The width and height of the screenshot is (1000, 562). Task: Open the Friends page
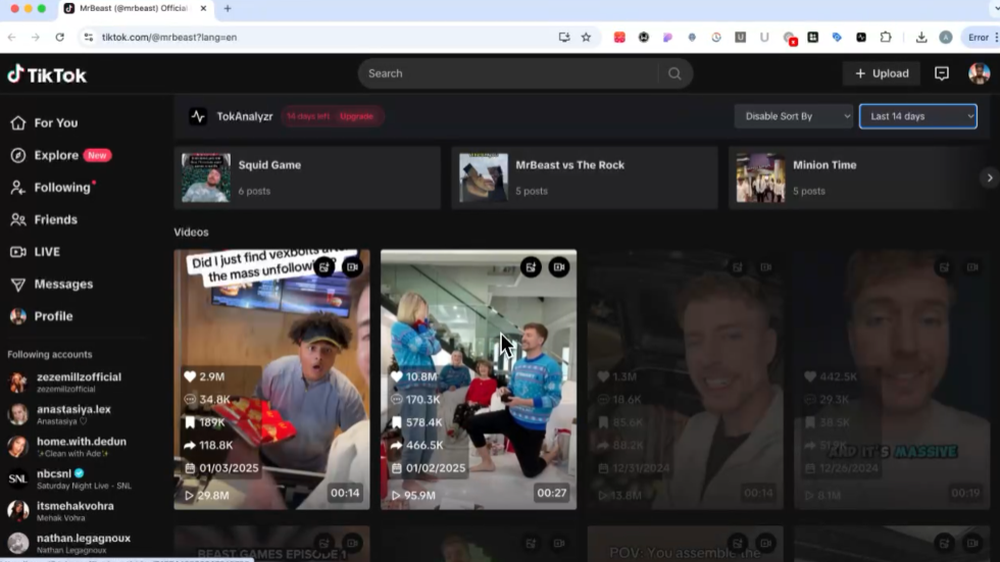point(44,219)
